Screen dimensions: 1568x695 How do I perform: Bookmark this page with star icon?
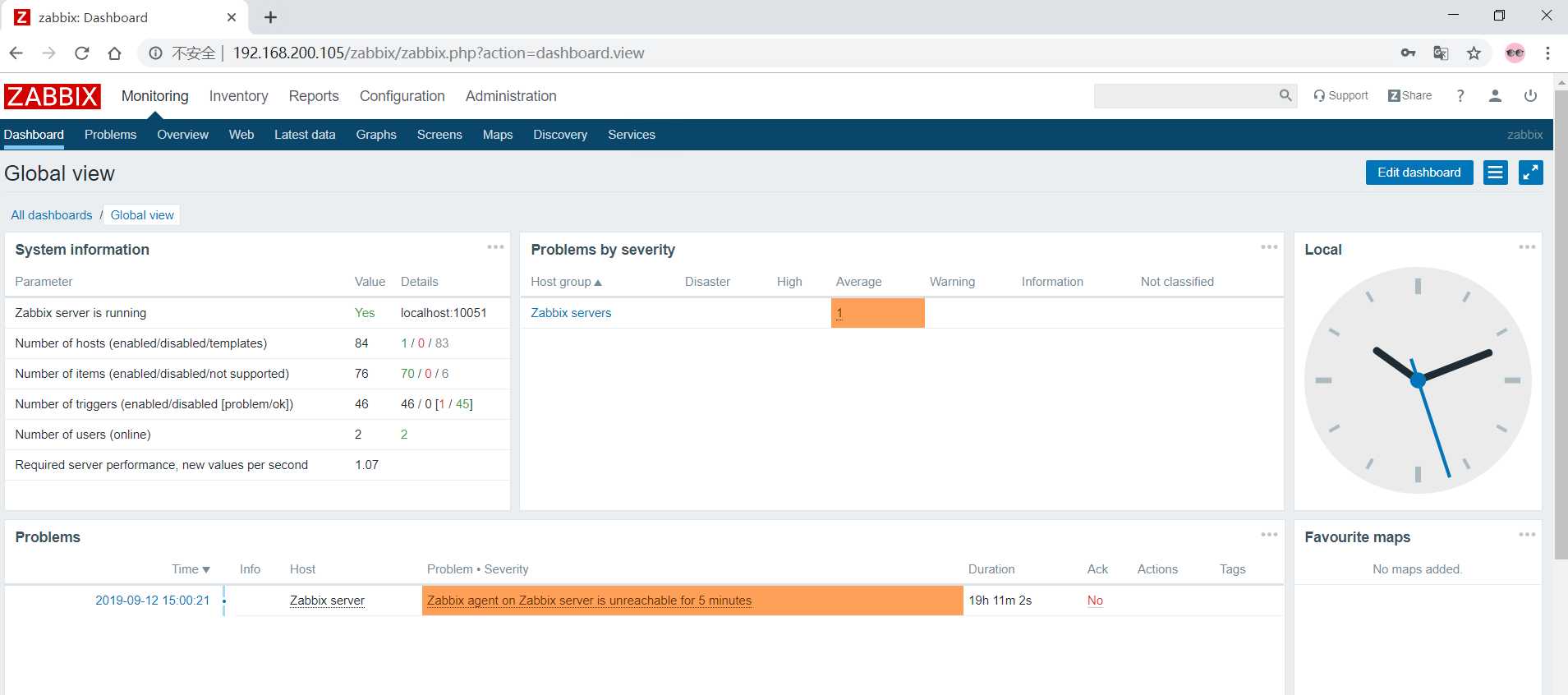(1474, 53)
